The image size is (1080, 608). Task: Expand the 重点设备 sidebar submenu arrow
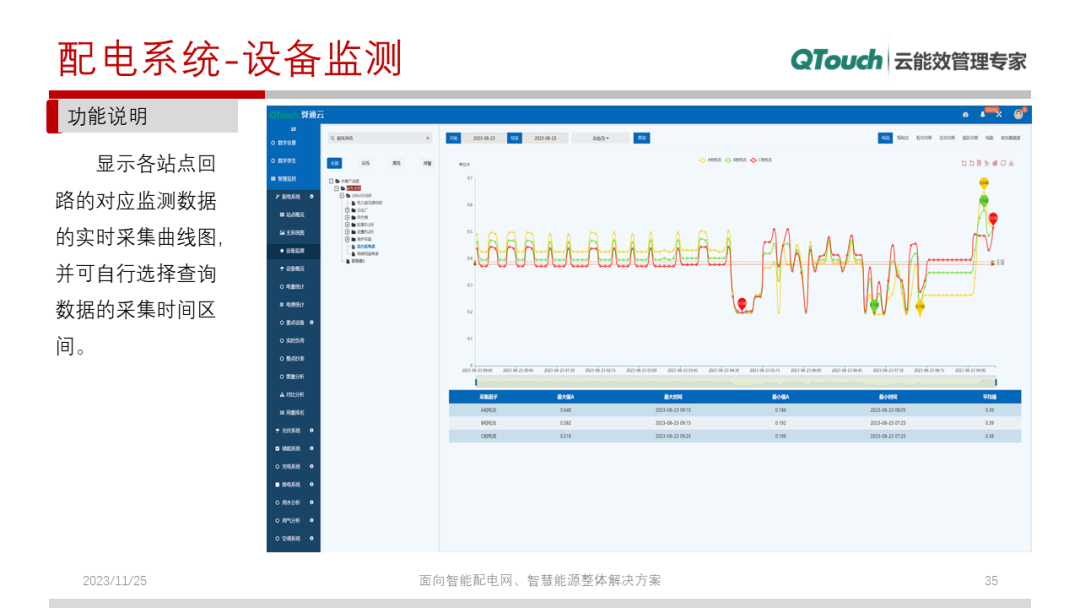pos(311,322)
